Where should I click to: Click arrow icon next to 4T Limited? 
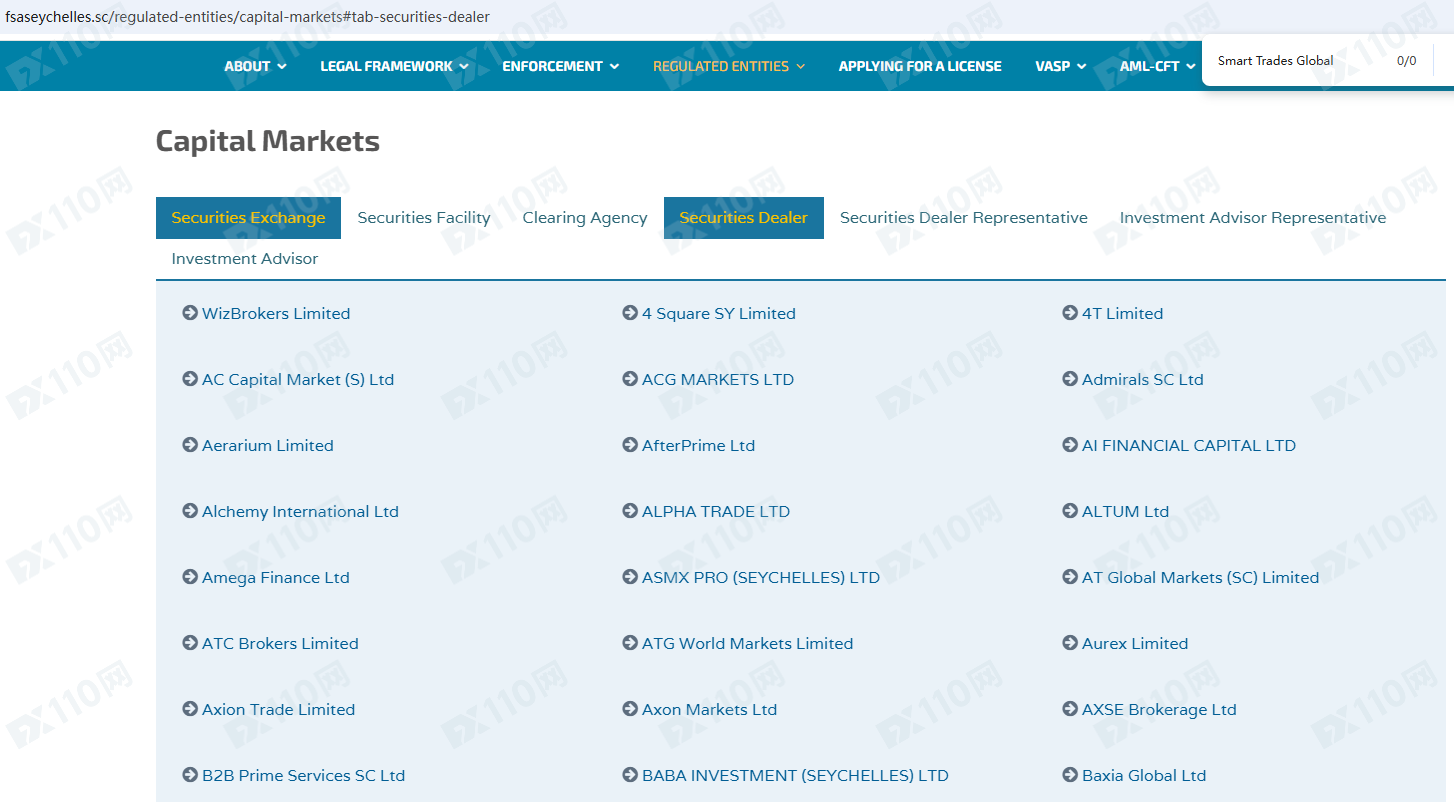coord(1070,313)
